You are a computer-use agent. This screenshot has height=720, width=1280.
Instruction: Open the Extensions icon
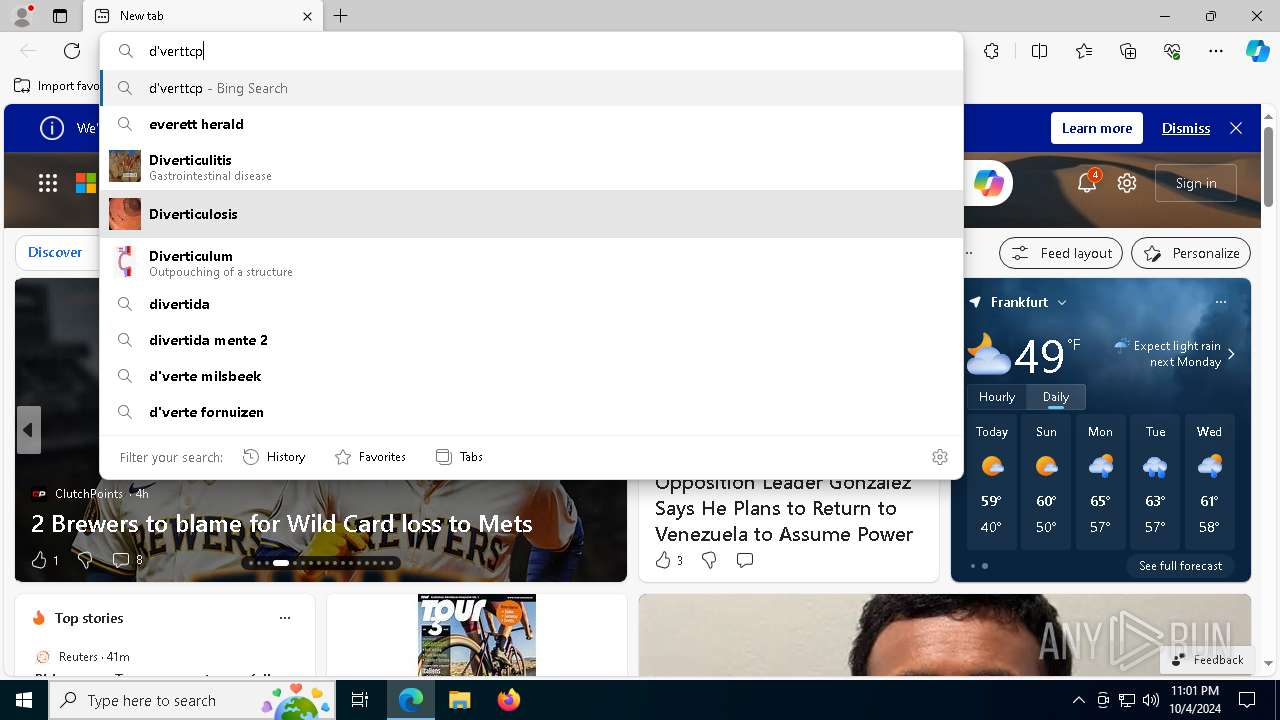[x=991, y=51]
